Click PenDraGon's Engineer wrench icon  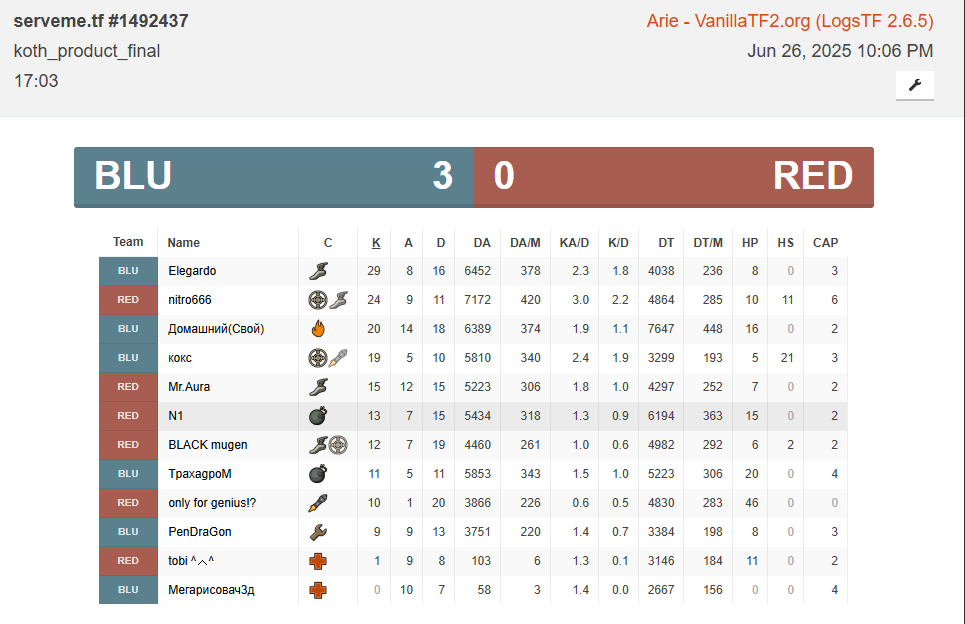(318, 532)
